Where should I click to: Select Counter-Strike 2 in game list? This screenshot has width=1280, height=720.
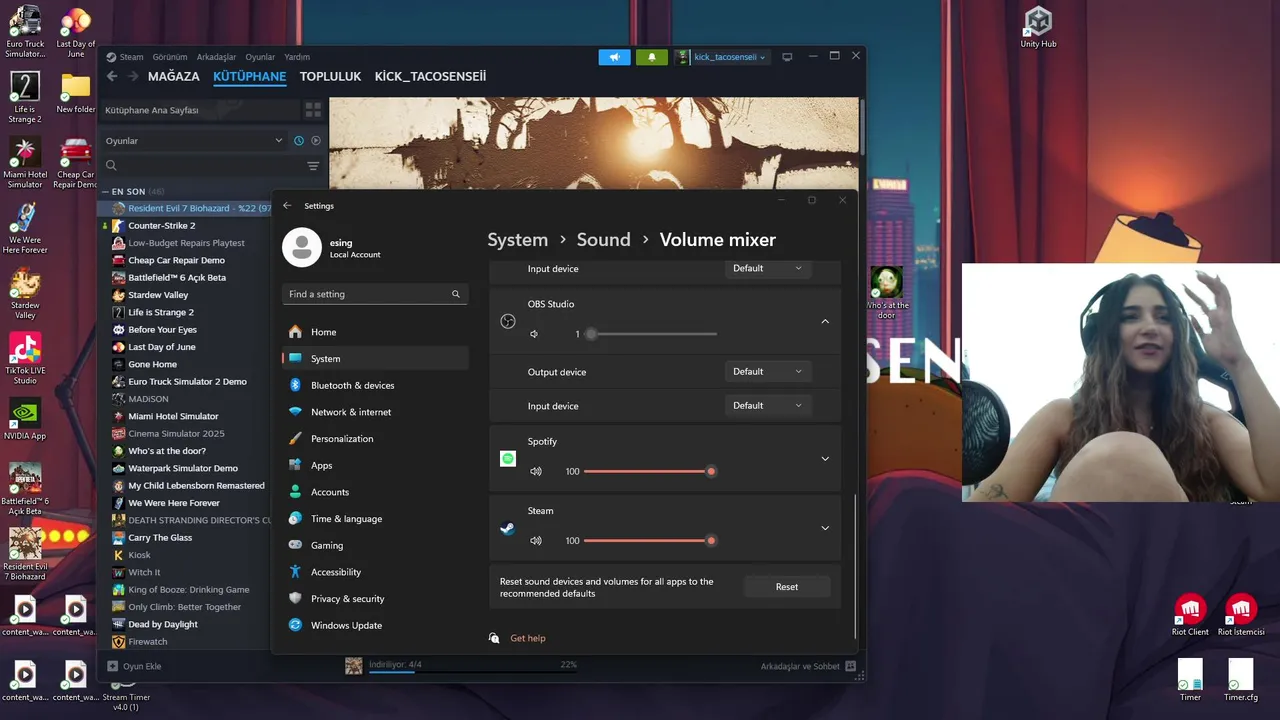[x=162, y=226]
